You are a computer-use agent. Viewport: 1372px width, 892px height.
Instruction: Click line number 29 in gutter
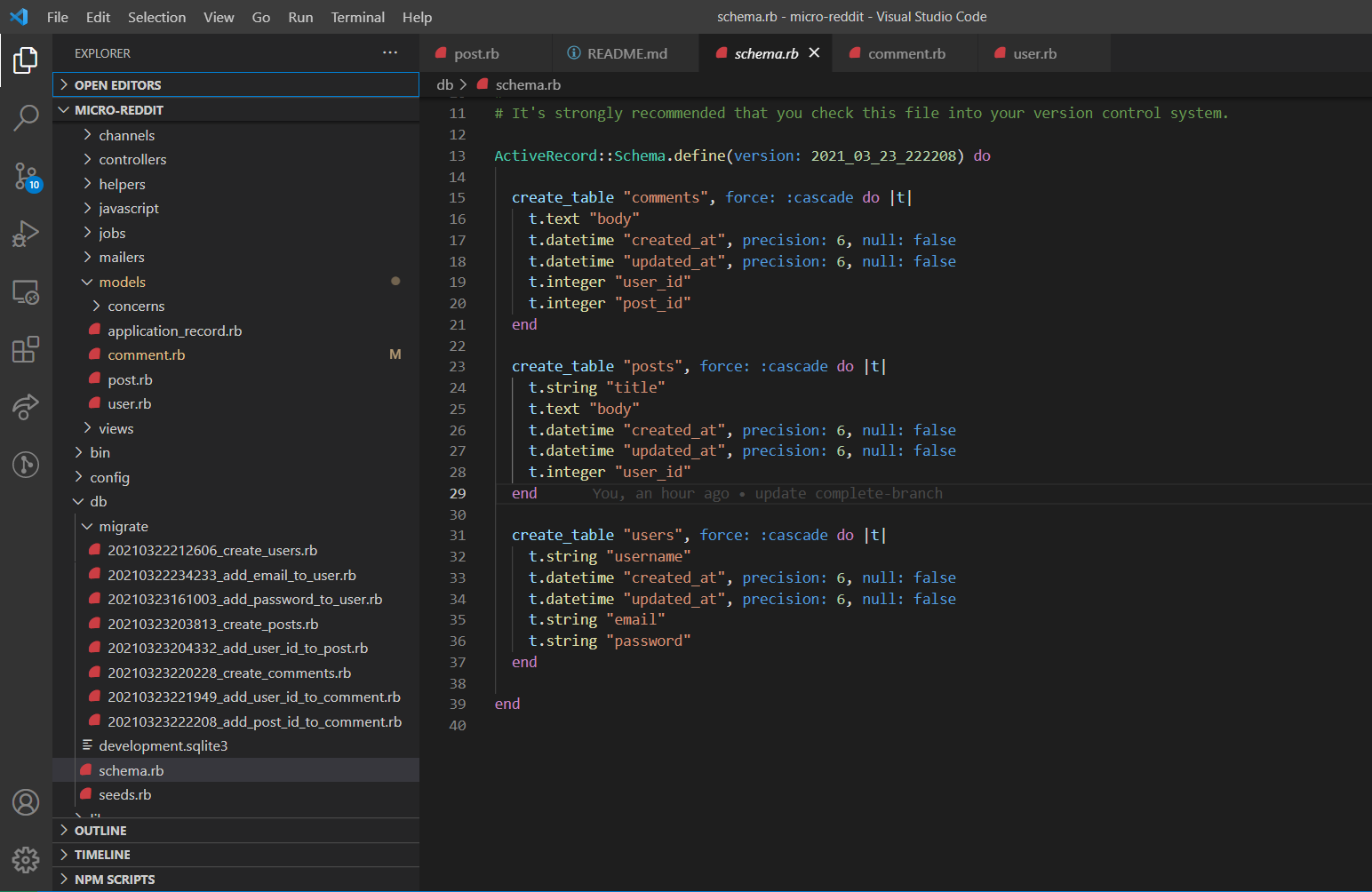point(457,493)
